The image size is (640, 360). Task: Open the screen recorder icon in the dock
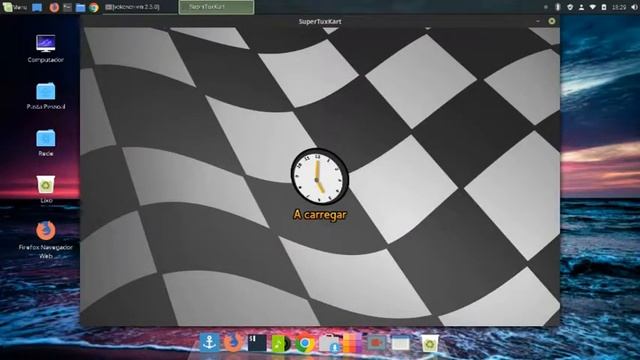point(376,343)
